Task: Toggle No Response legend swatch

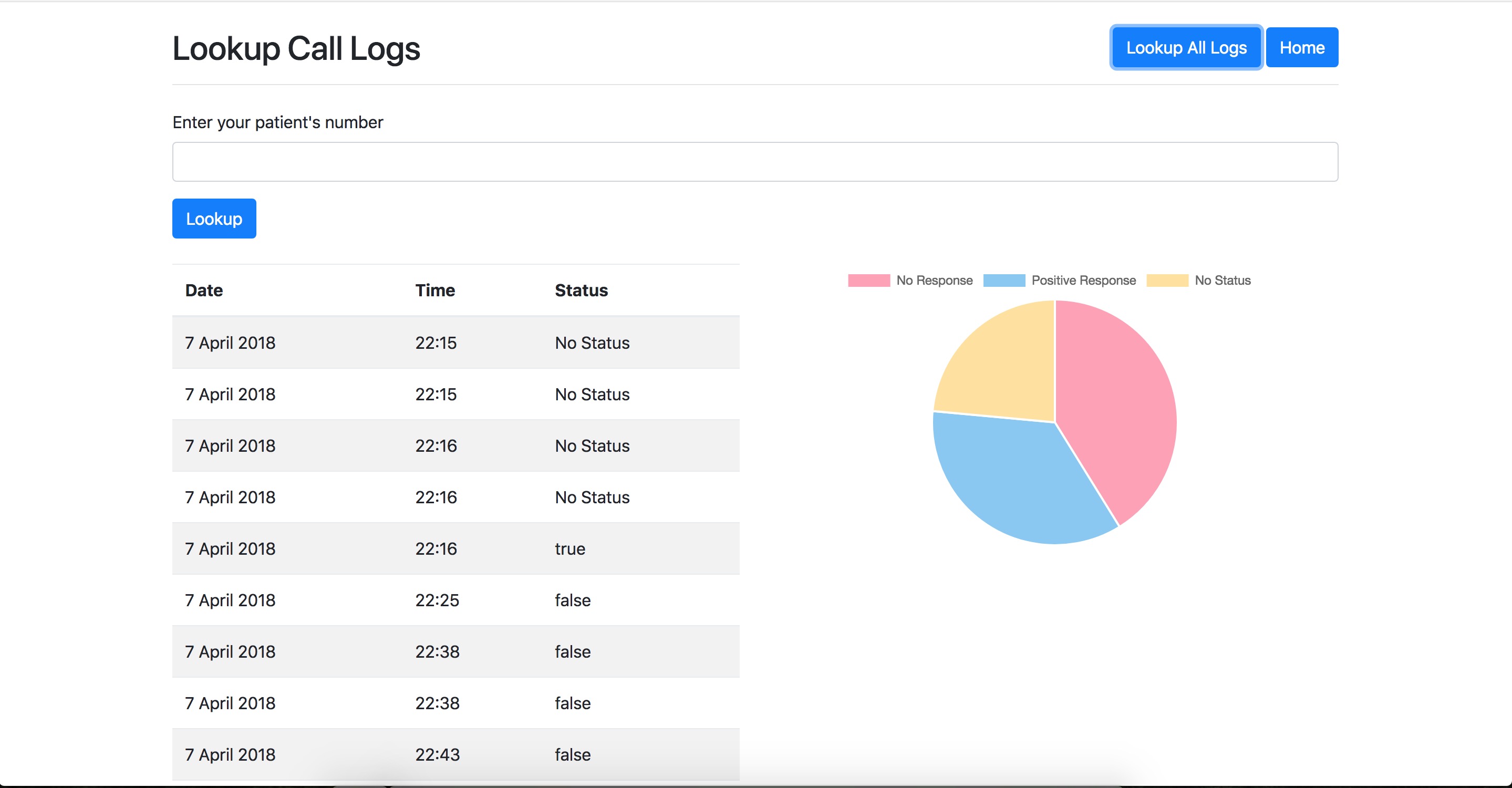Action: (869, 281)
